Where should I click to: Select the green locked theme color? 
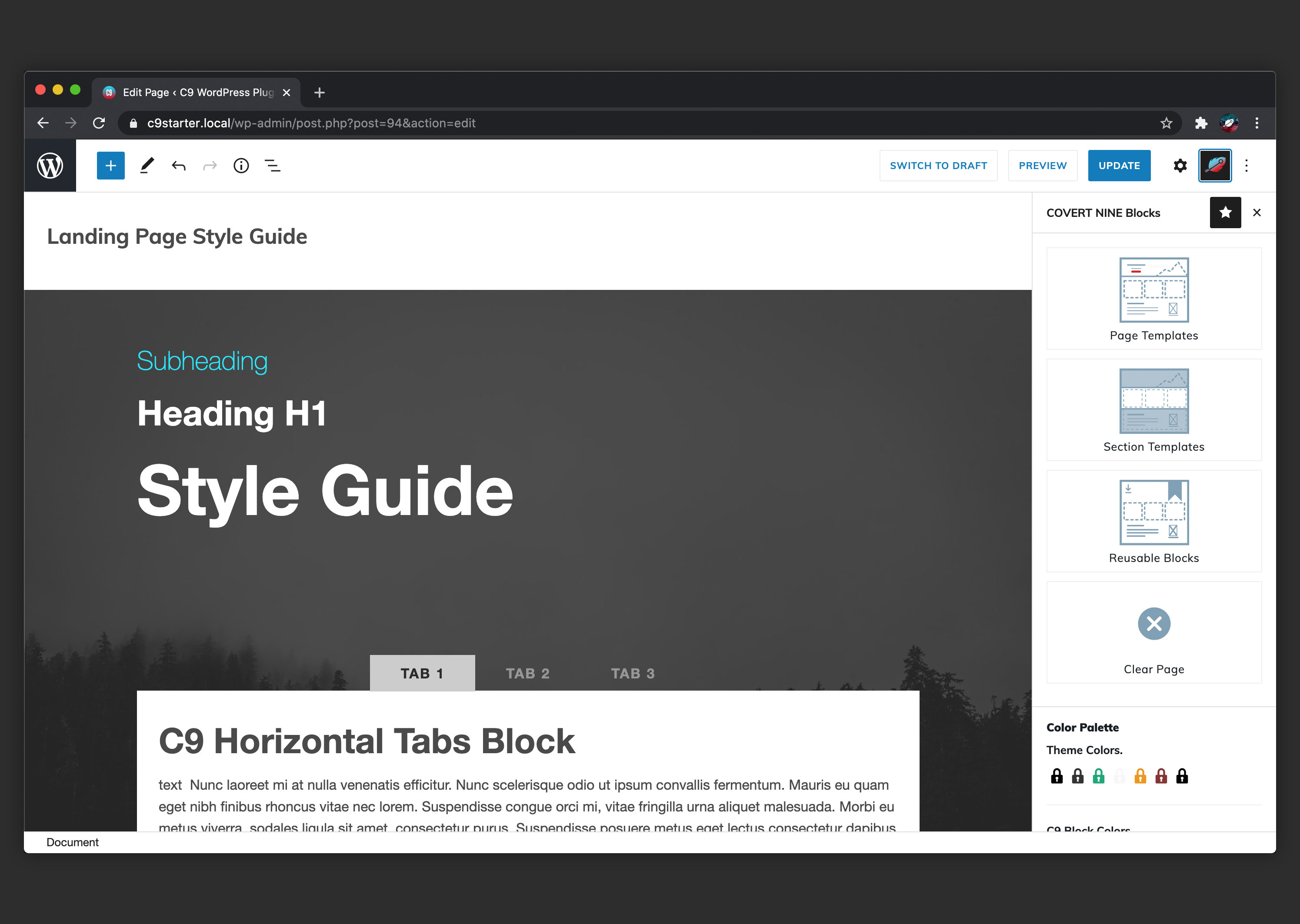[1099, 776]
